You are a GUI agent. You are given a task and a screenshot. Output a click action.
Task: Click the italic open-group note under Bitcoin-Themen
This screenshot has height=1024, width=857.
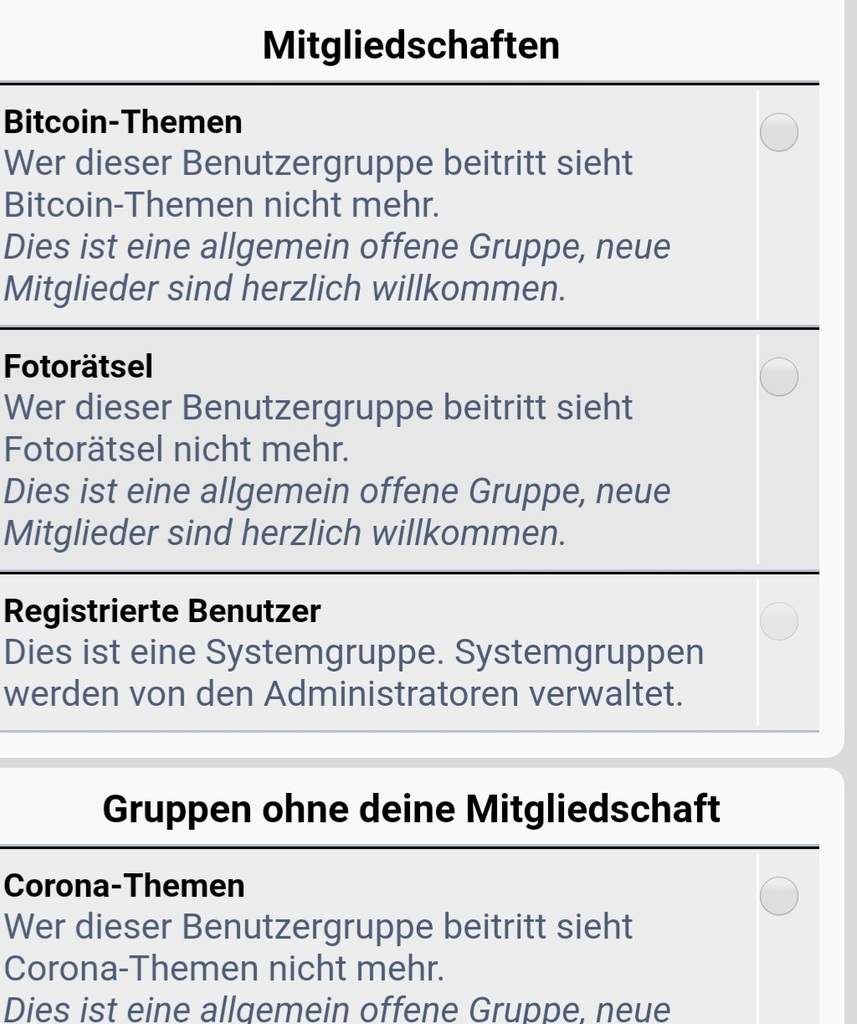tap(337, 268)
